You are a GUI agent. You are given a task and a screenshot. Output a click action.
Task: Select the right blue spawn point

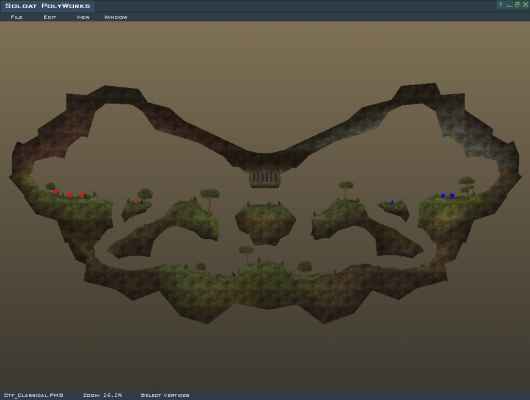pyautogui.click(x=452, y=195)
